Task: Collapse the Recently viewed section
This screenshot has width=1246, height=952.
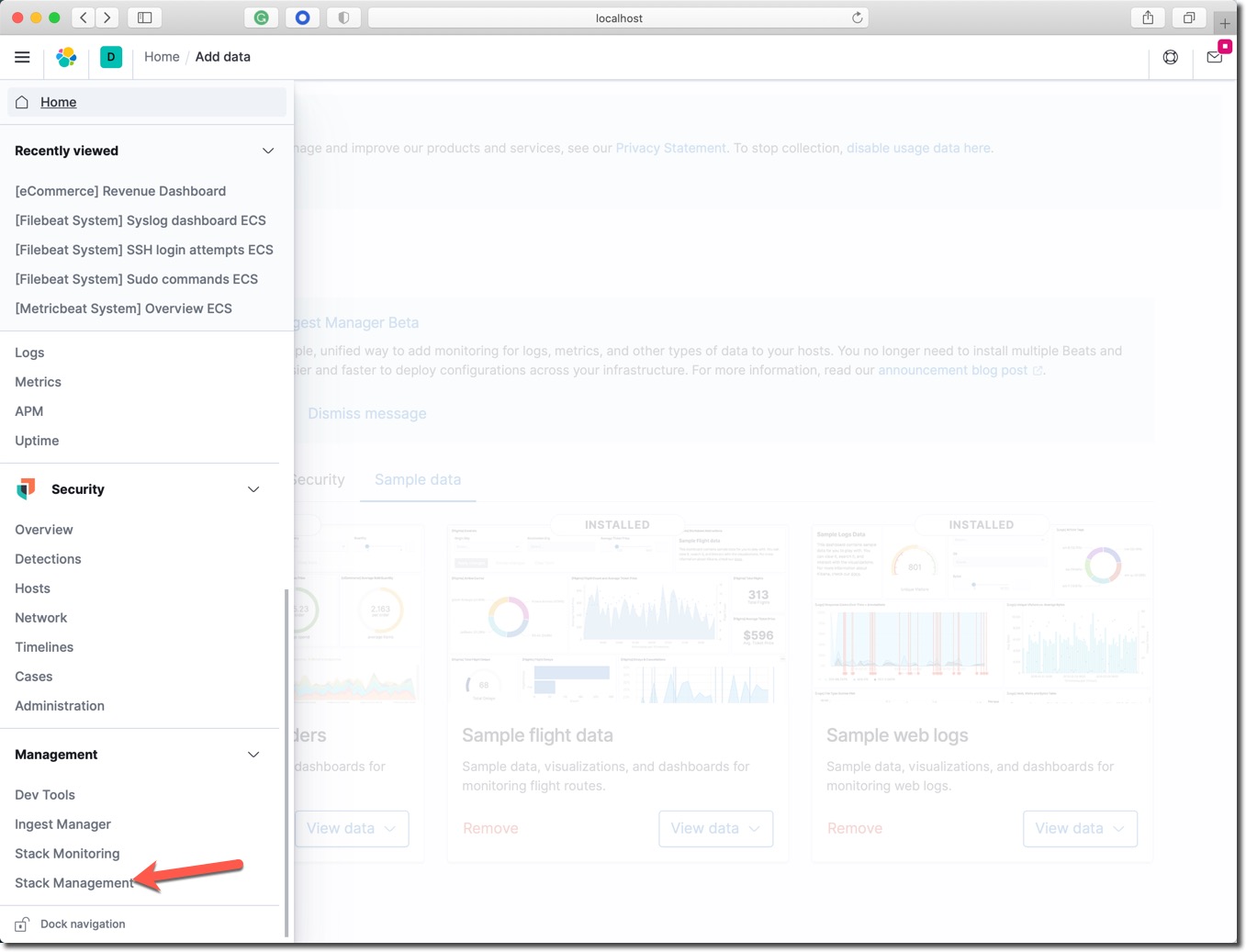Action: 268,151
